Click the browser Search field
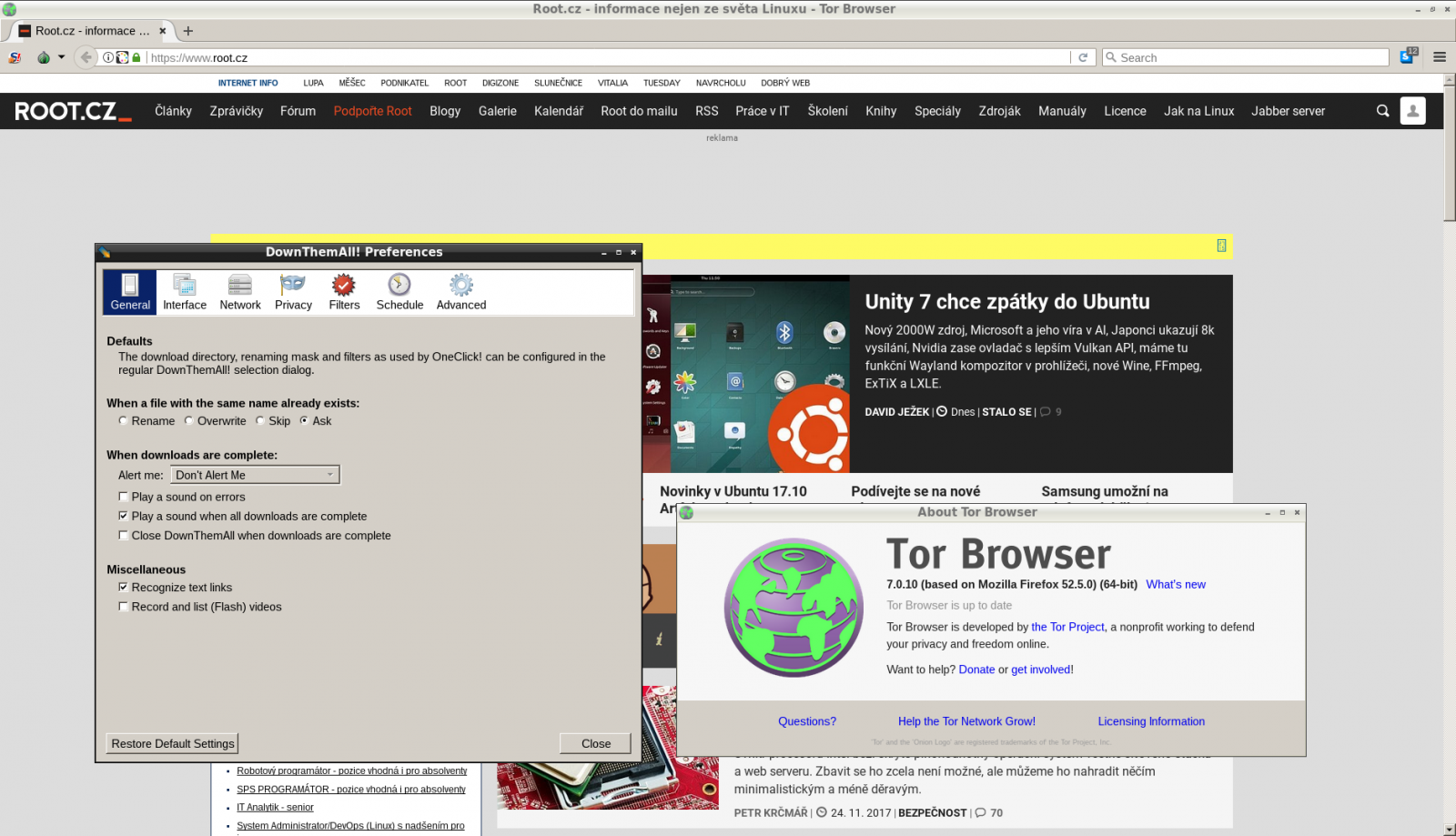Viewport: 1456px width, 836px height. [x=1245, y=57]
